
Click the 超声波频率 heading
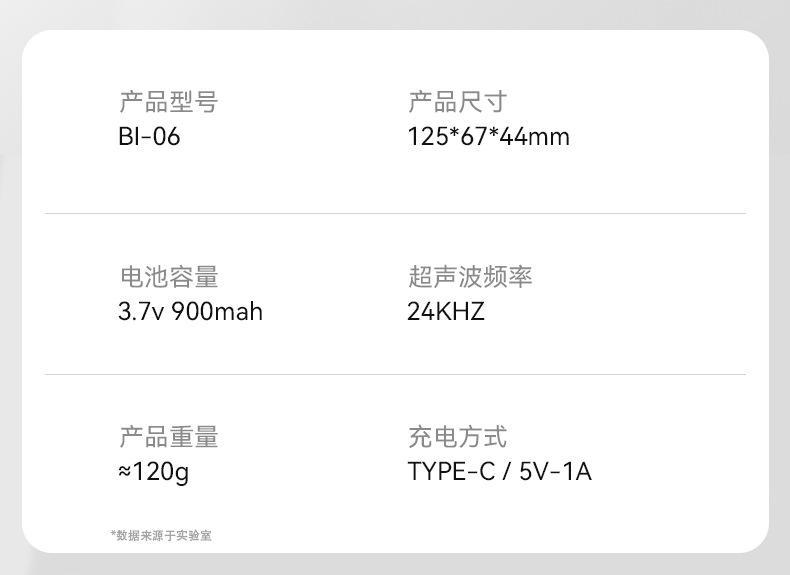(x=470, y=277)
